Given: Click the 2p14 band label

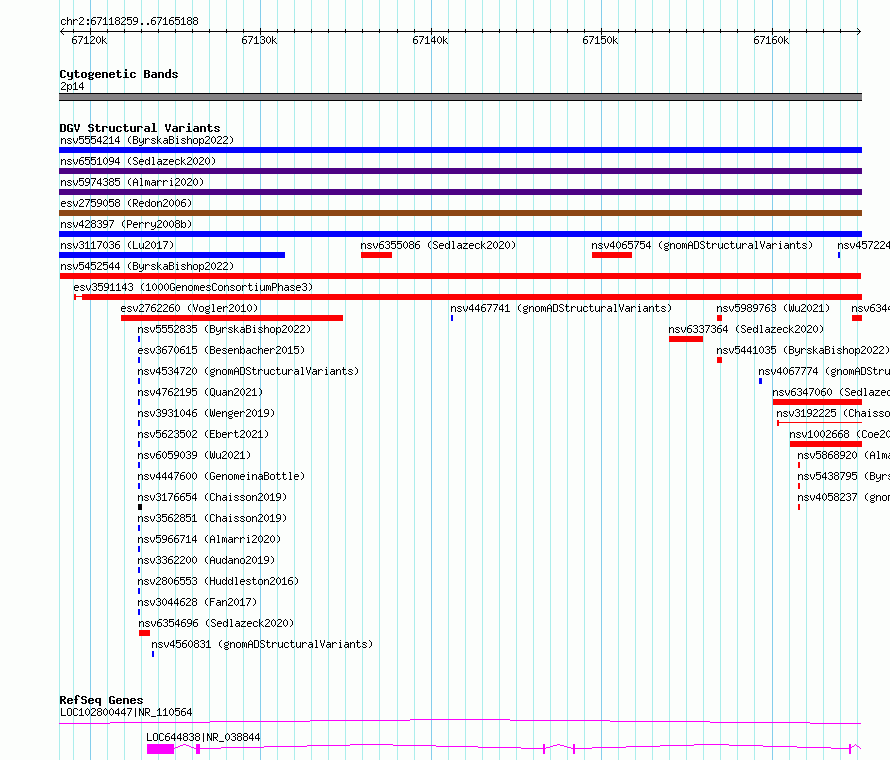Looking at the screenshot, I should 72,86.
